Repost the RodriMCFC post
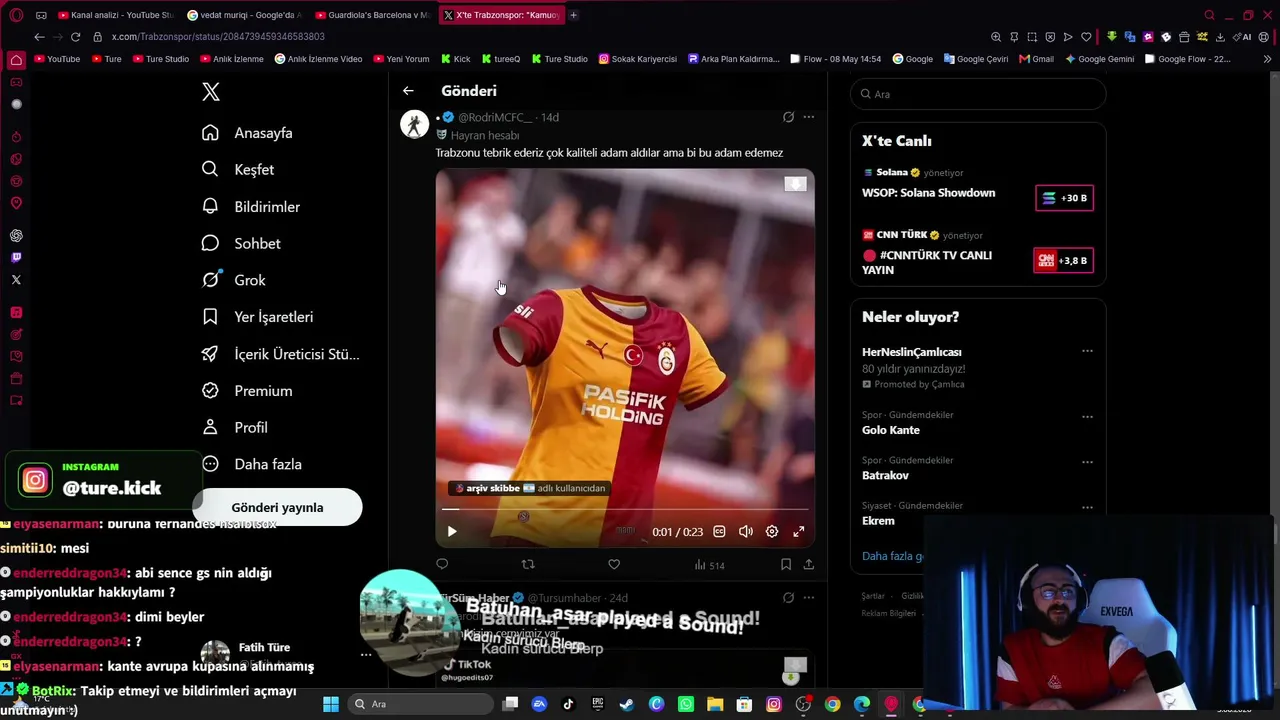1280x720 pixels. pyautogui.click(x=528, y=565)
